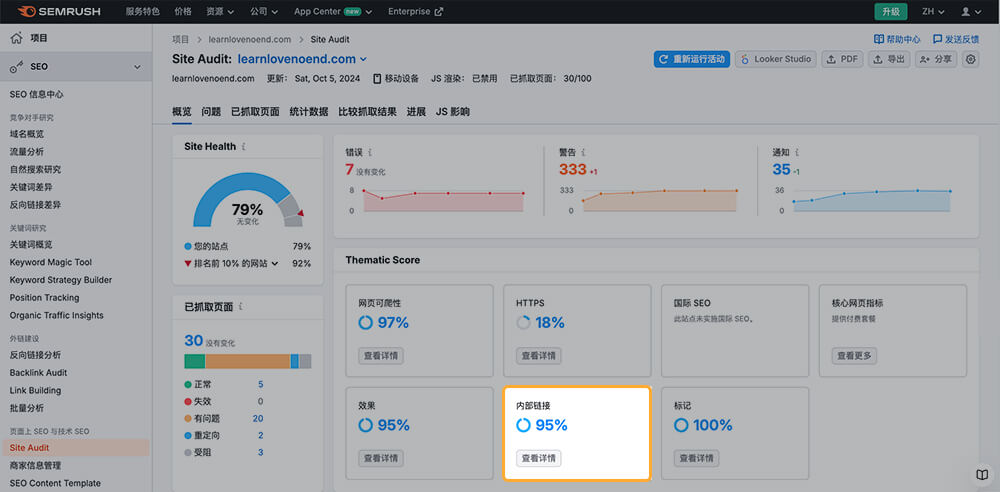This screenshot has width=1000, height=492.
Task: Click the home 项目 sidebar item
Action: coord(76,38)
